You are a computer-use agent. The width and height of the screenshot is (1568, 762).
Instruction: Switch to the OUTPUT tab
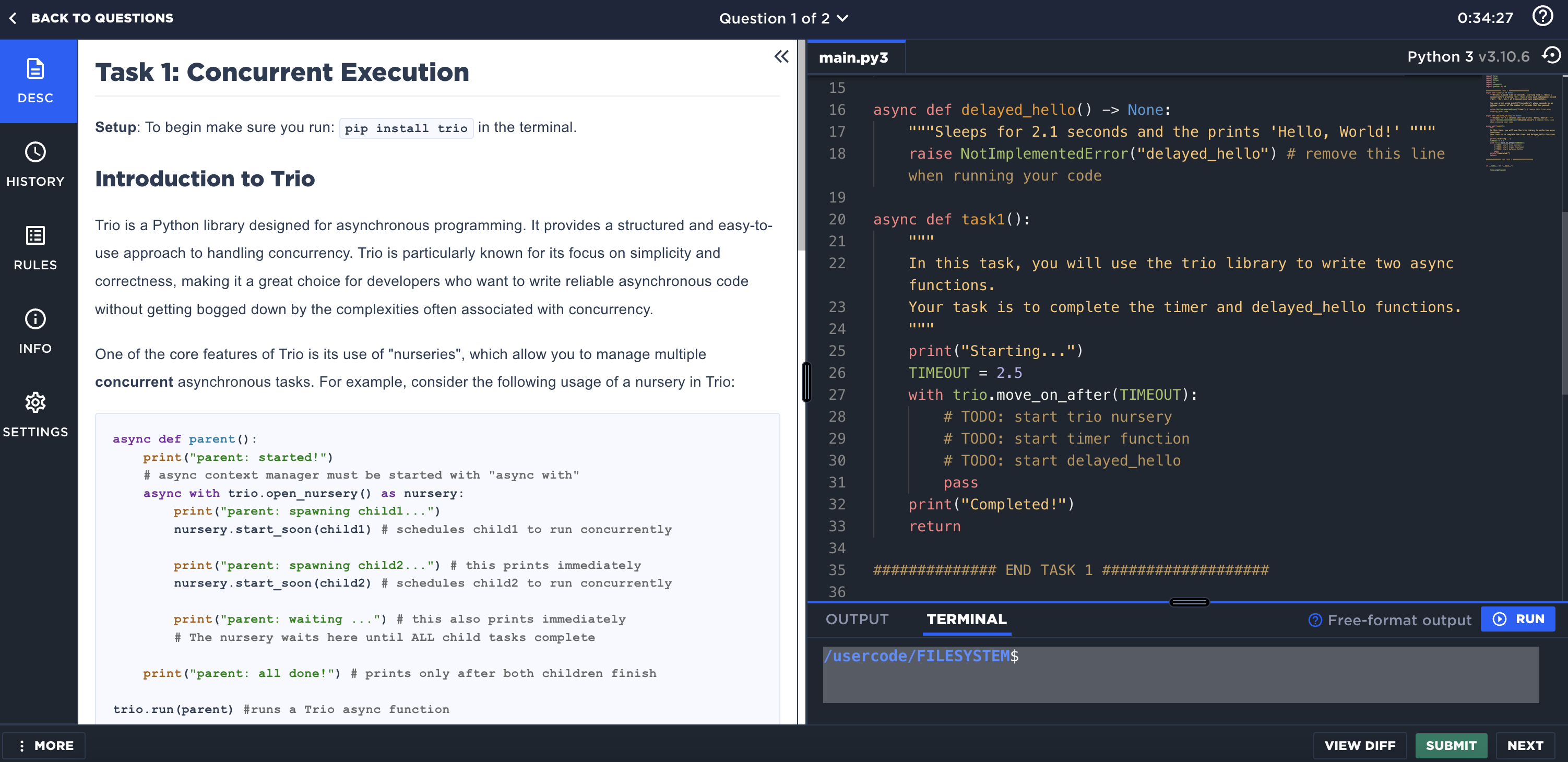point(857,620)
